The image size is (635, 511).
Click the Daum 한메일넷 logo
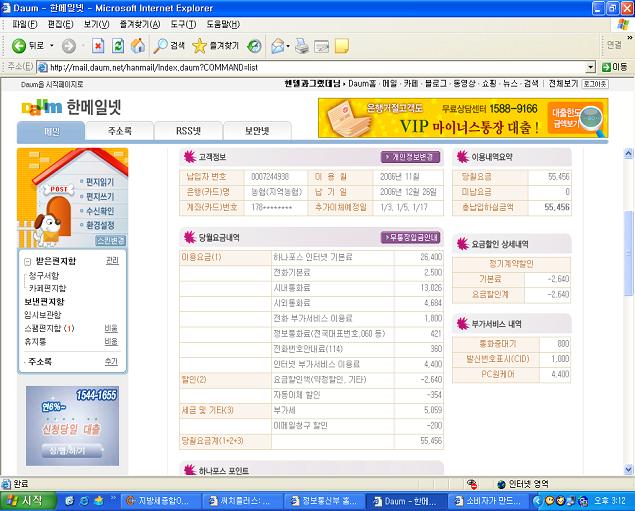pos(71,107)
